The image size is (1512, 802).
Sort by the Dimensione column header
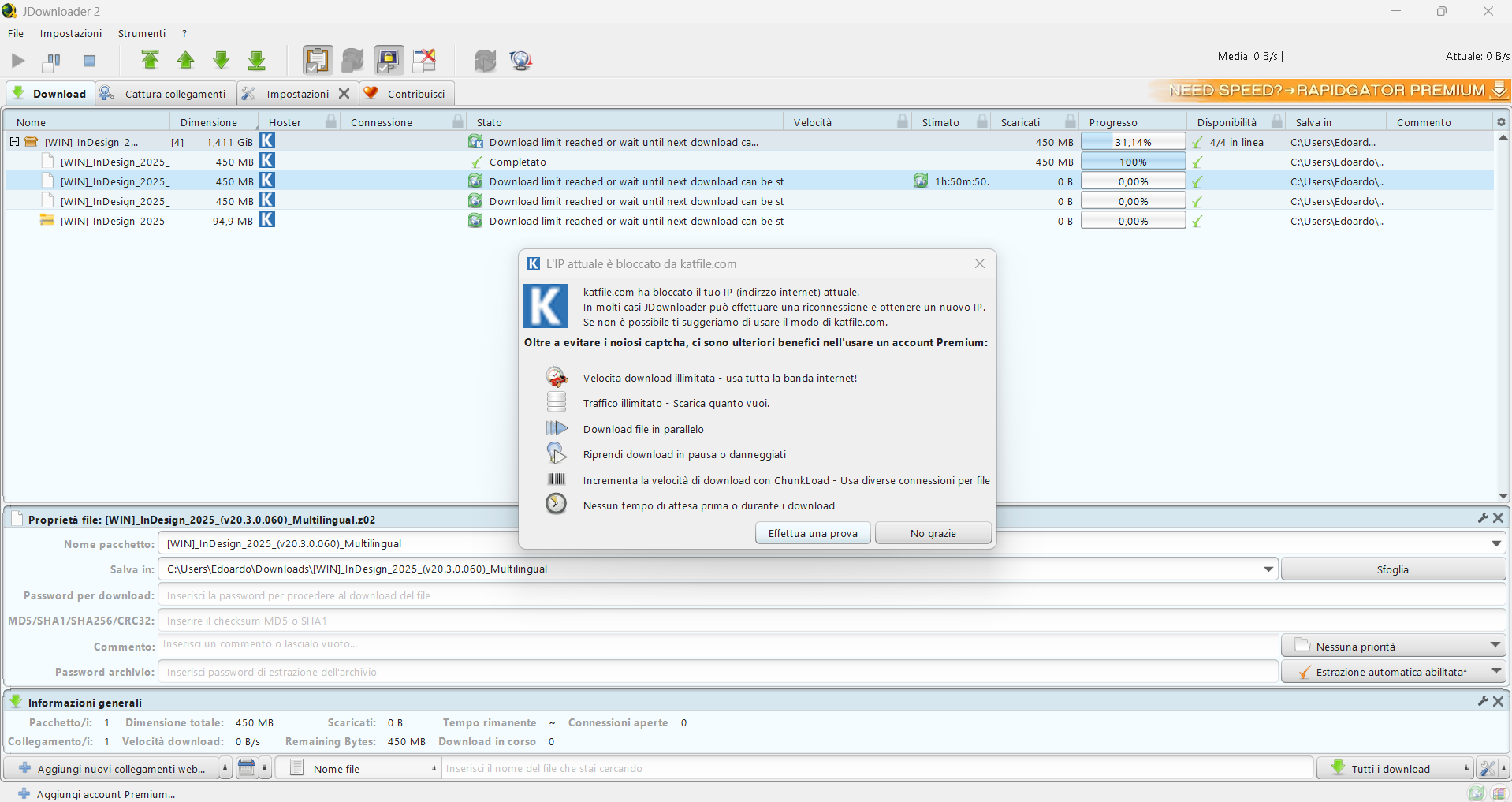tap(209, 122)
